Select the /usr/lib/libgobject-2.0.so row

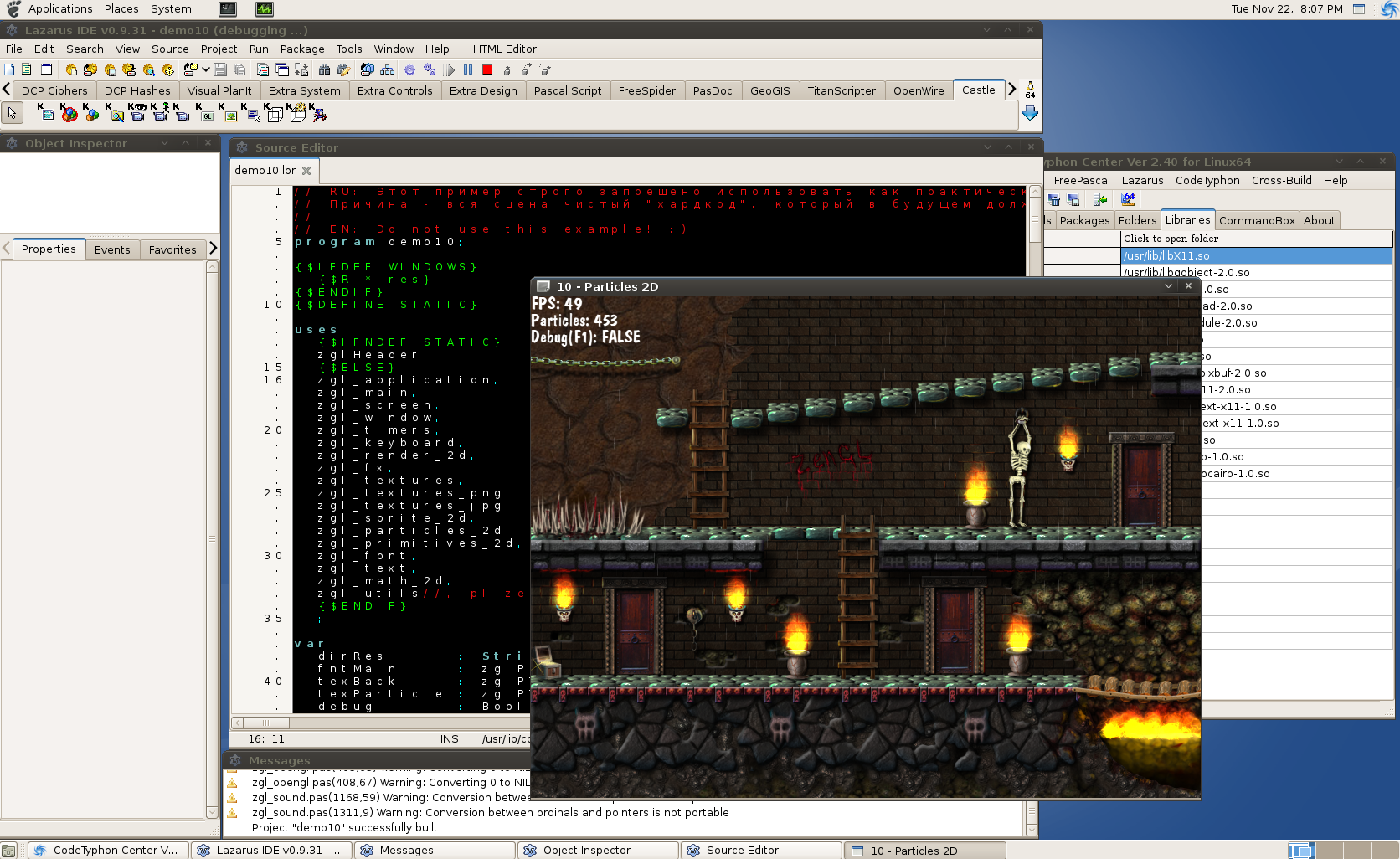coord(1257,272)
